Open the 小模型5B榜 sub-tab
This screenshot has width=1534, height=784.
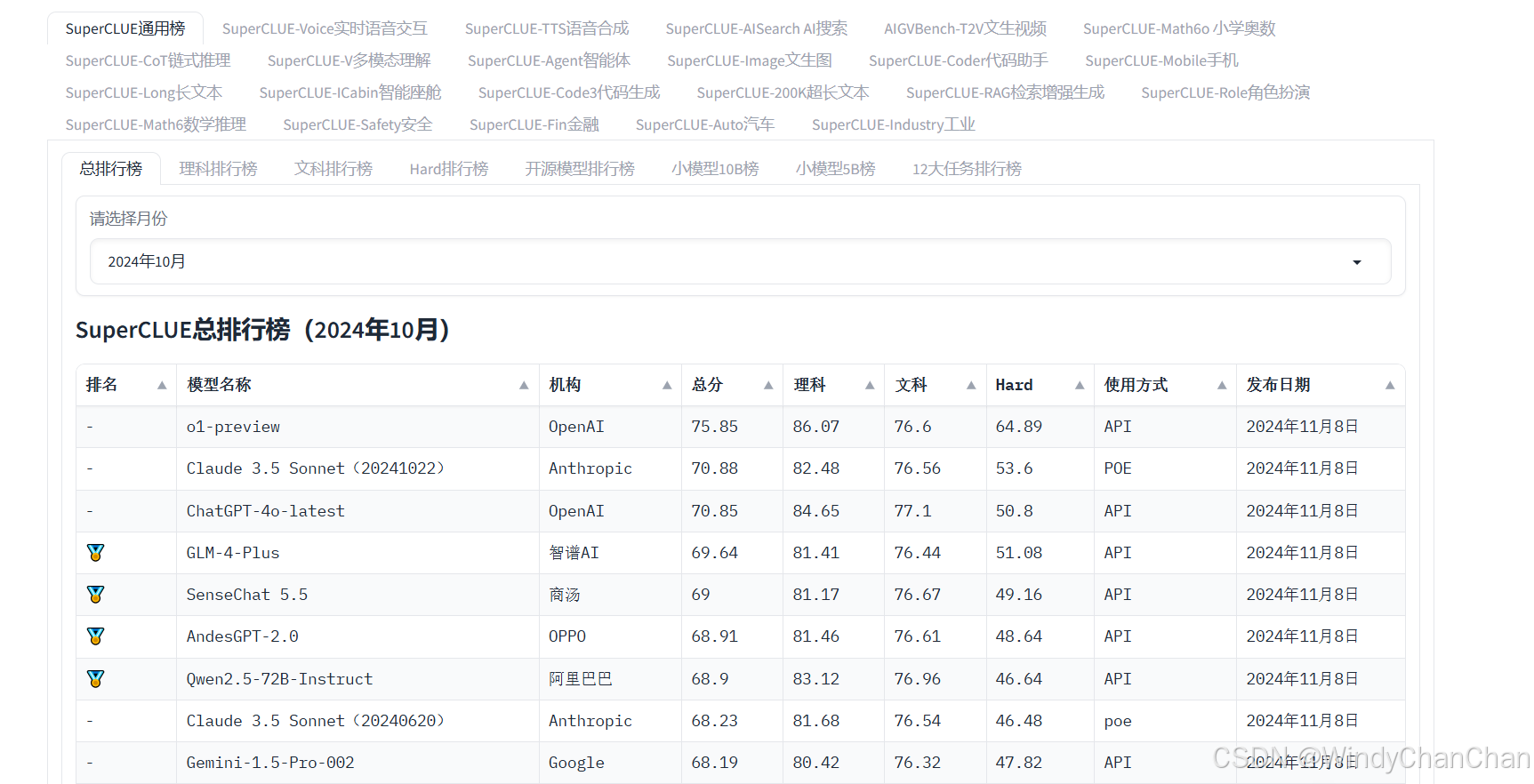coord(835,169)
